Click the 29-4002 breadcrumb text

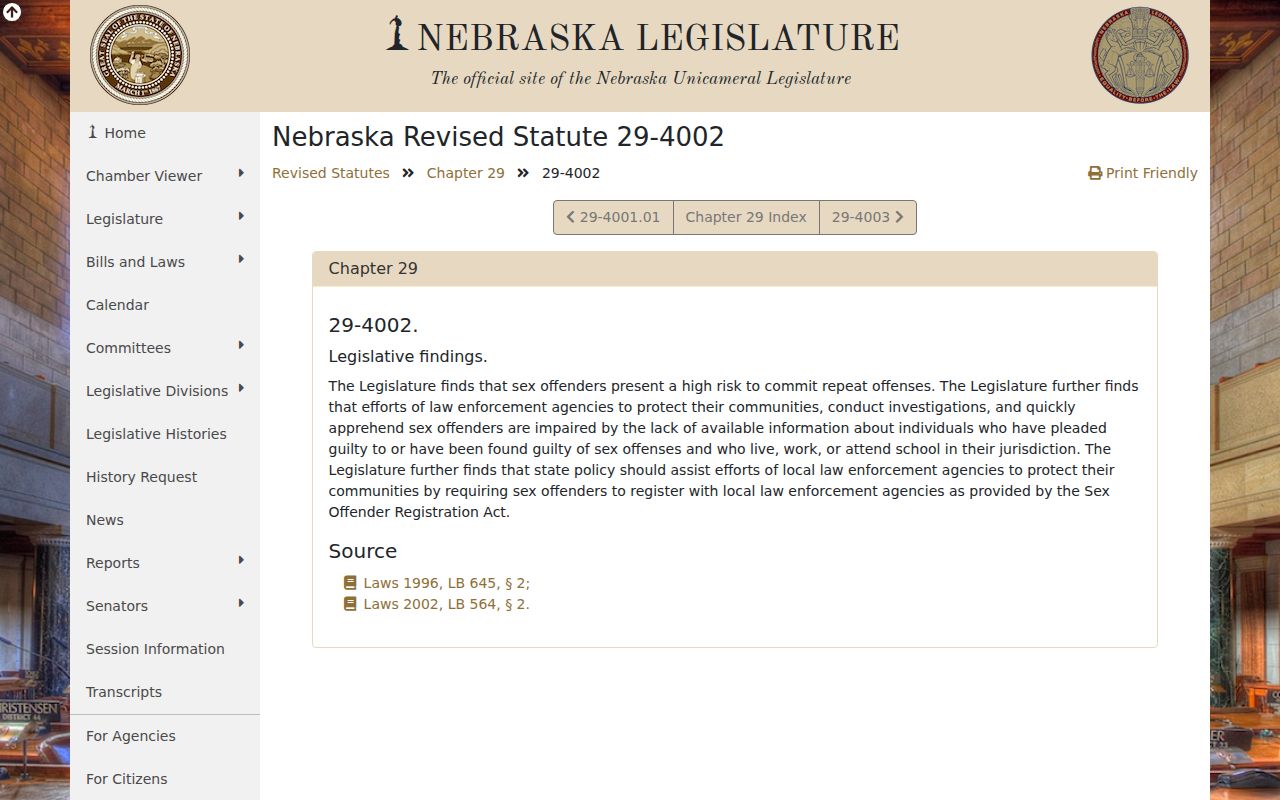tap(571, 173)
